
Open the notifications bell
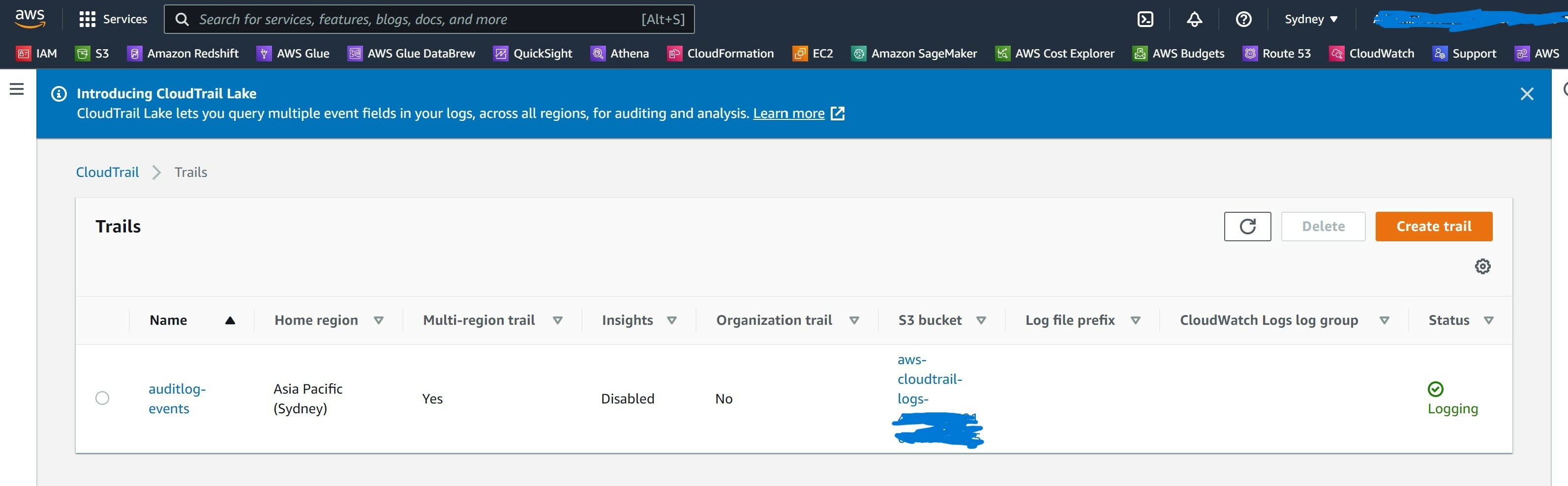[1194, 20]
